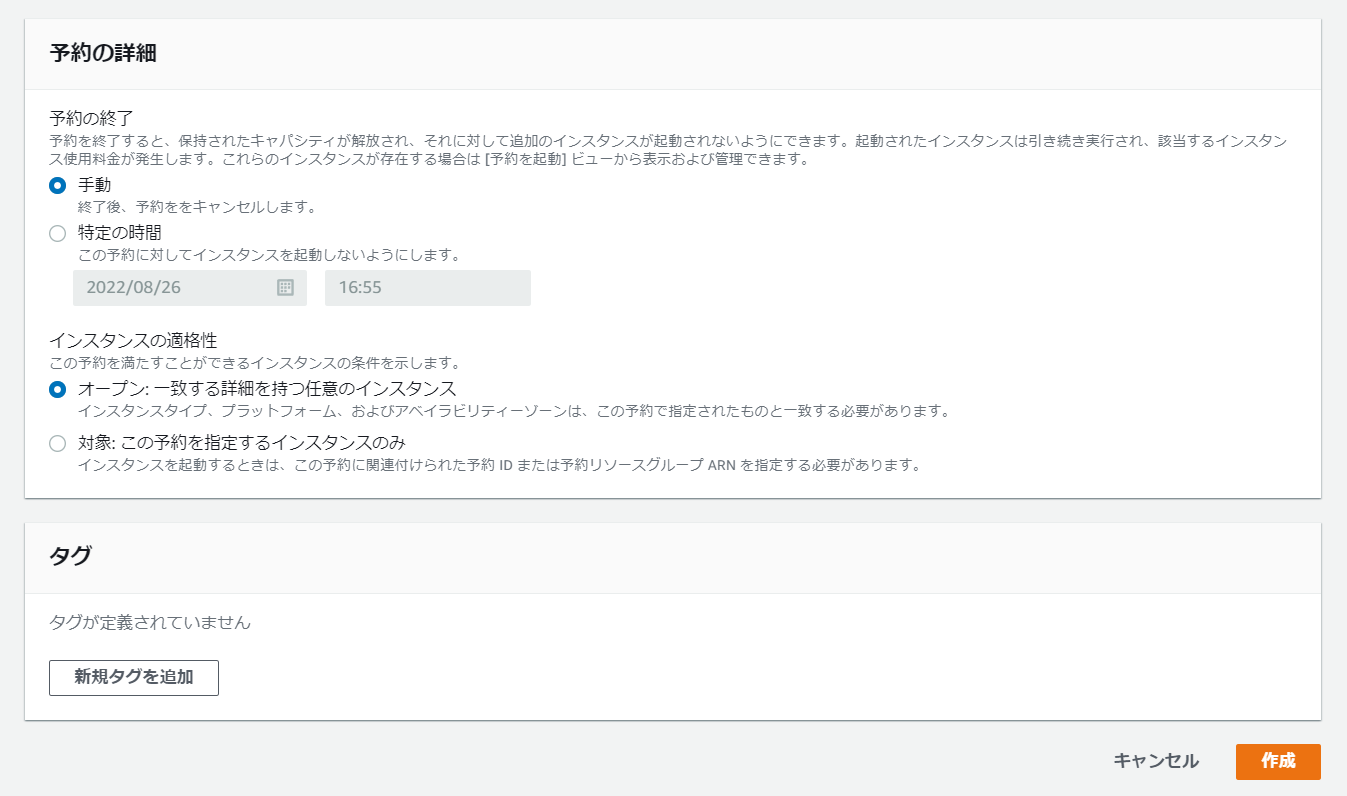Viewport: 1347px width, 796px height.
Task: Click the description text under 特定の時間
Action: click(268, 255)
